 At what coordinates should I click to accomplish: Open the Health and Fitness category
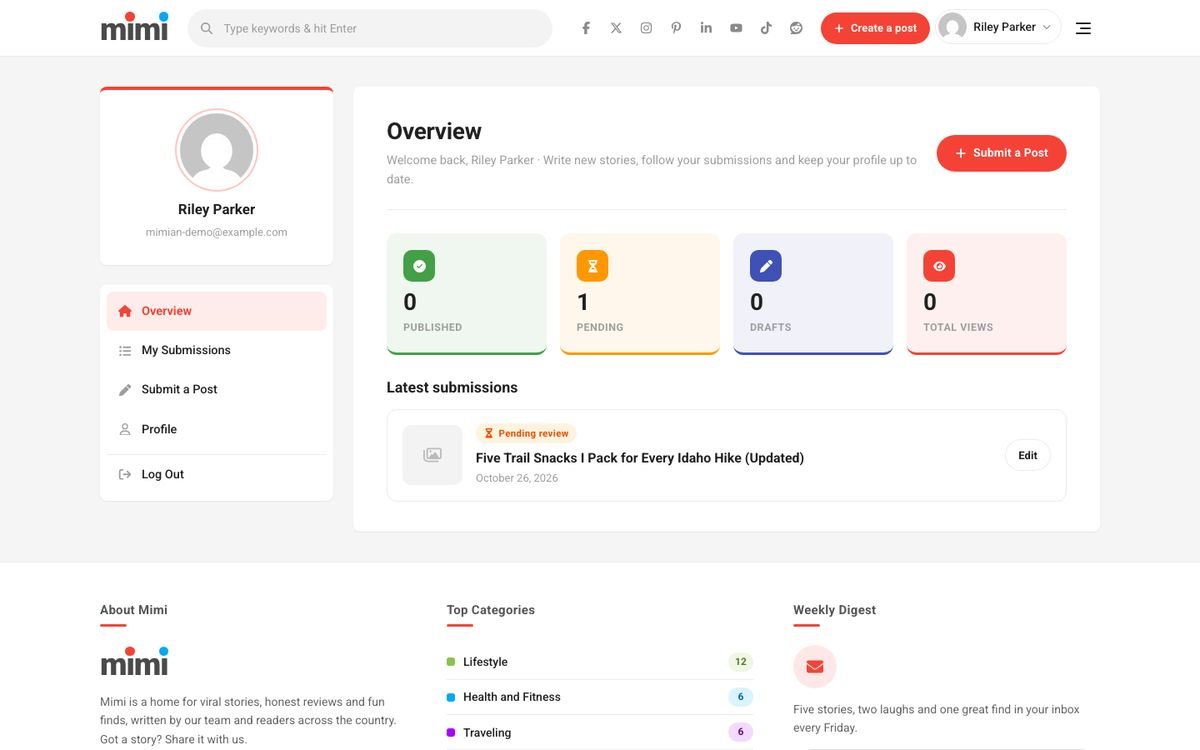[512, 697]
